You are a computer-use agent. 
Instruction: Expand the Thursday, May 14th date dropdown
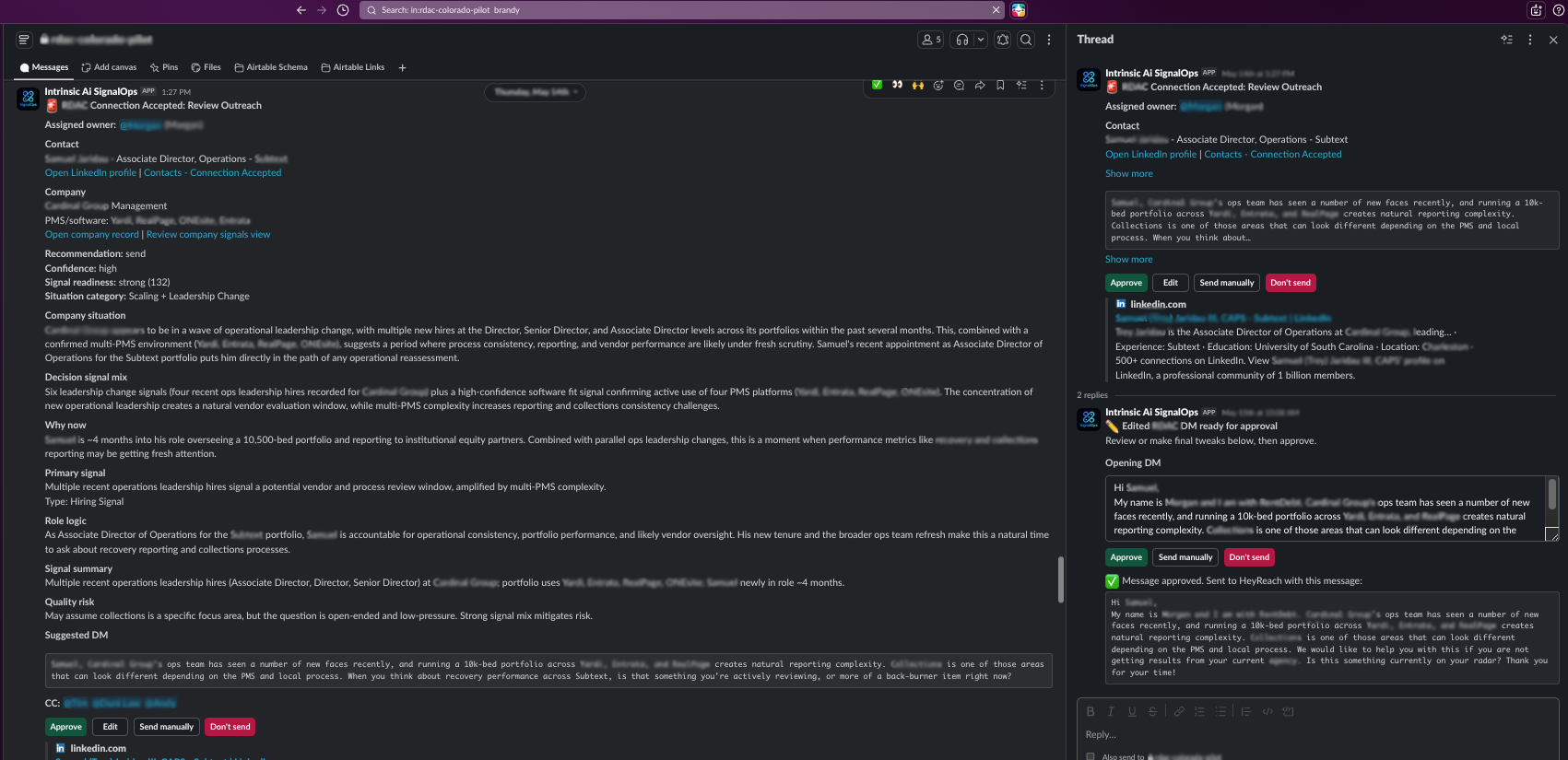535,92
